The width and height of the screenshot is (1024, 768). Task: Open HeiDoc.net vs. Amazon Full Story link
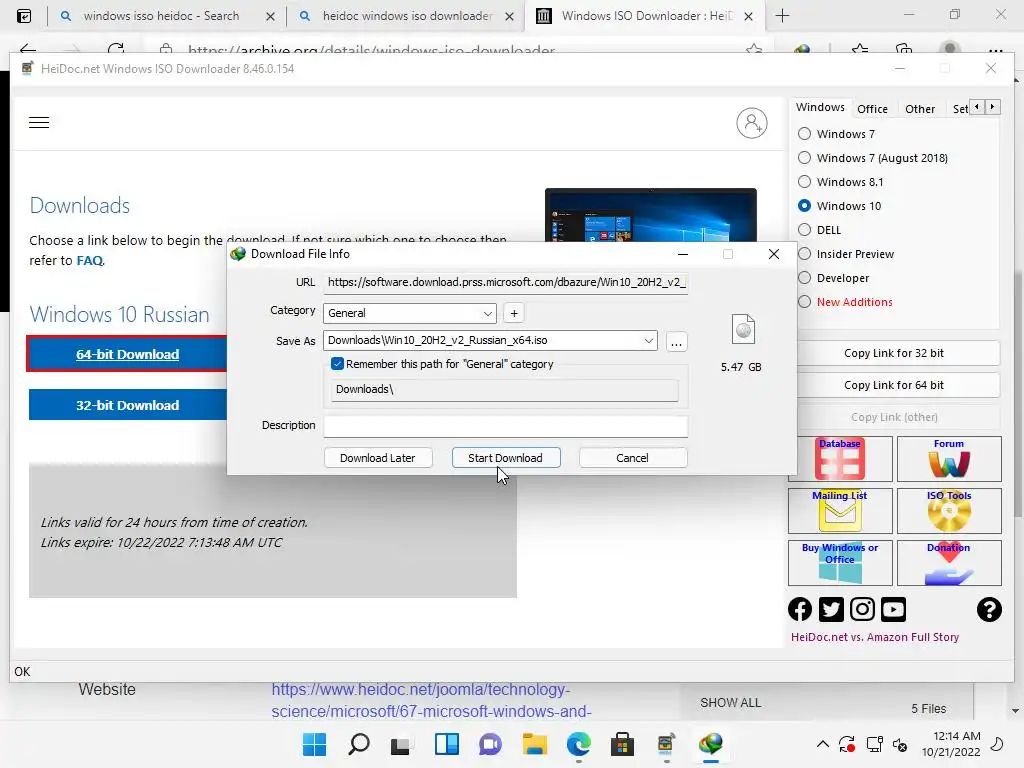874,637
